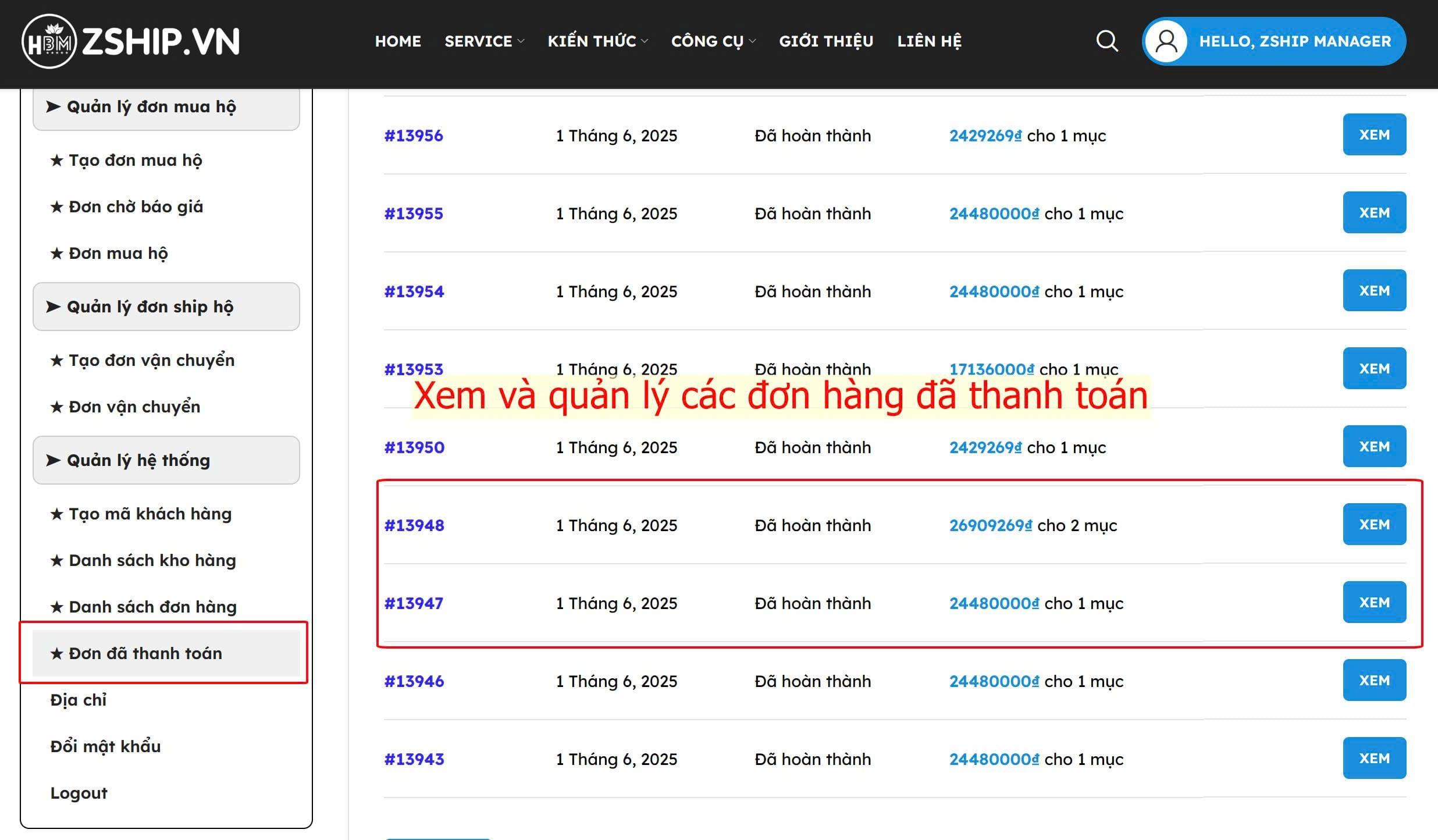Expand the CÔNG CỤ dropdown
Screen dimensions: 1438x840
click(713, 41)
